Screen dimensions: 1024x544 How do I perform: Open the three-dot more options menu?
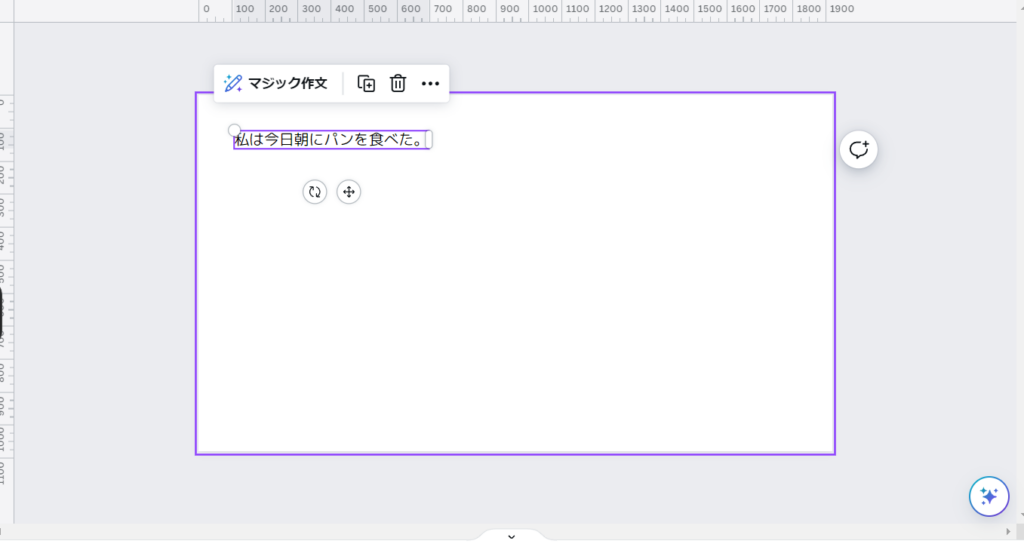[430, 84]
